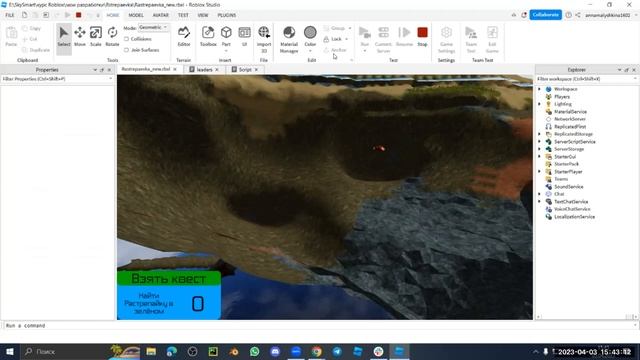Open the Color picker button
The image size is (640, 360).
(x=310, y=37)
